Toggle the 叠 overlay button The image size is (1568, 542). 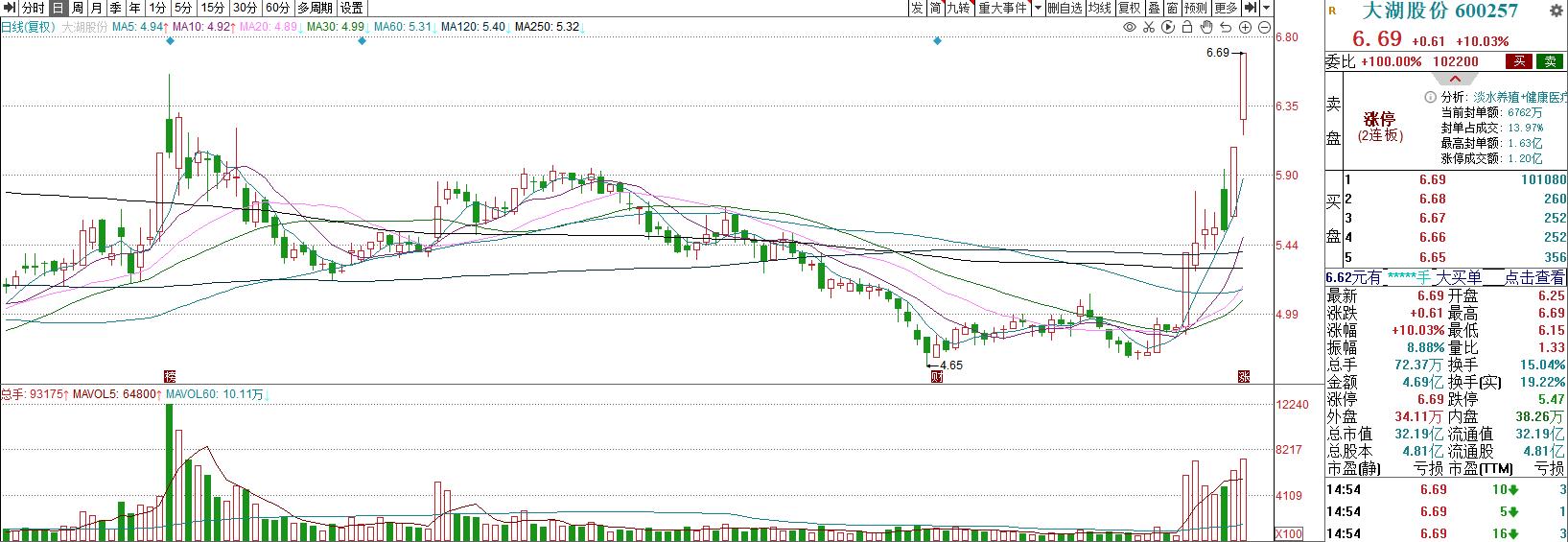tap(1154, 8)
